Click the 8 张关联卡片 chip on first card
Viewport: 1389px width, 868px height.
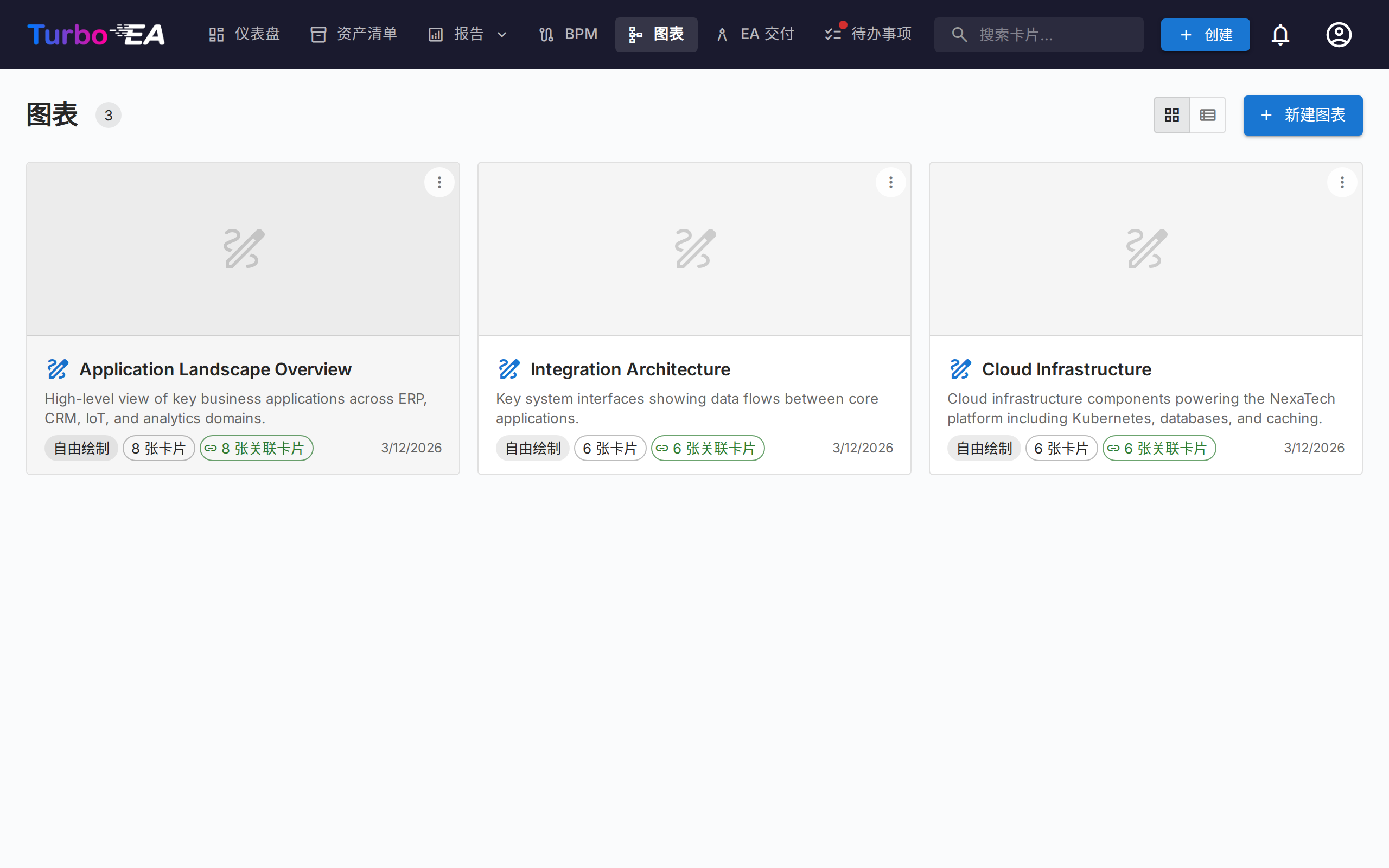click(x=256, y=448)
